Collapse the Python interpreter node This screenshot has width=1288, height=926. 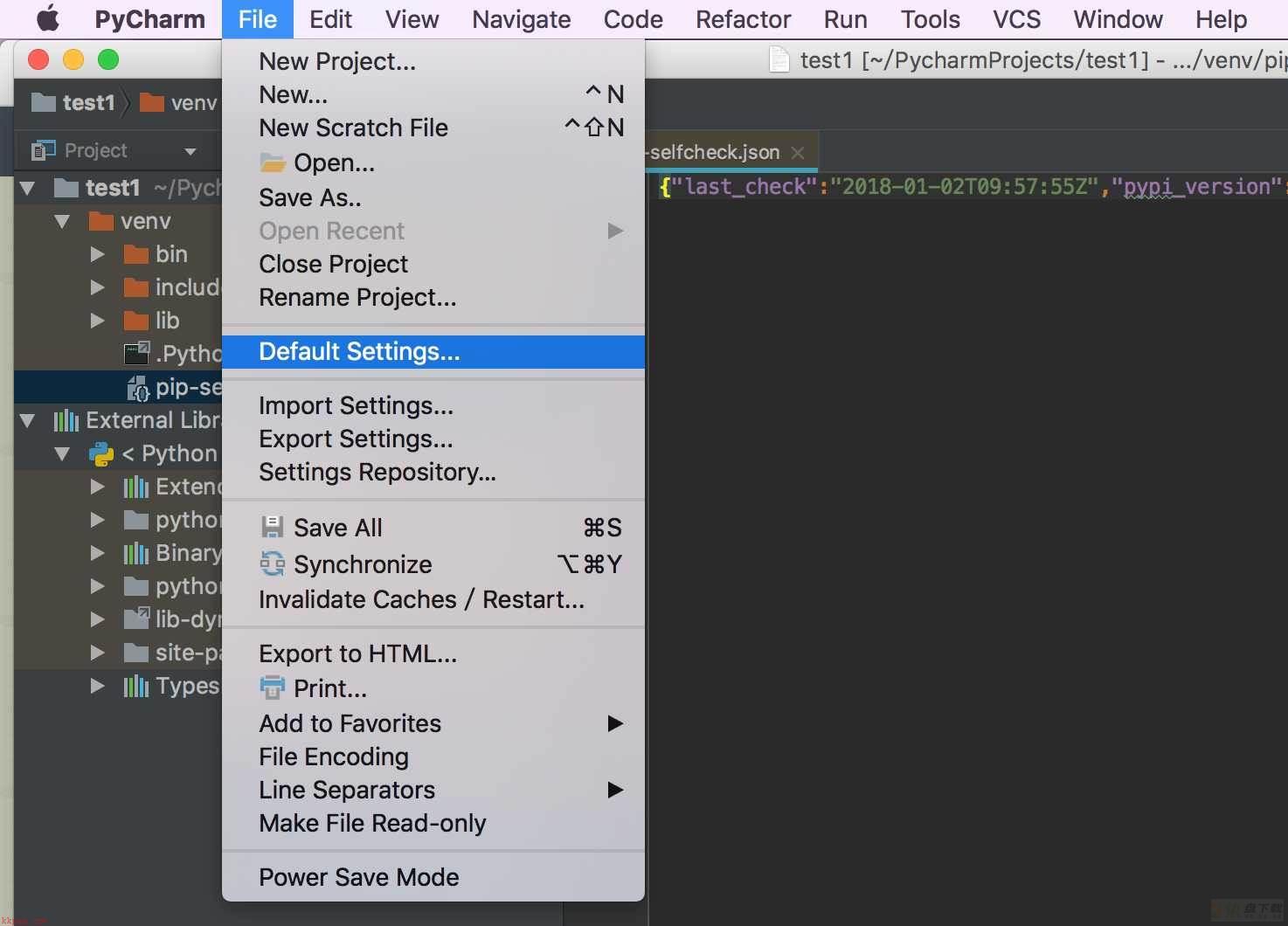pos(62,453)
